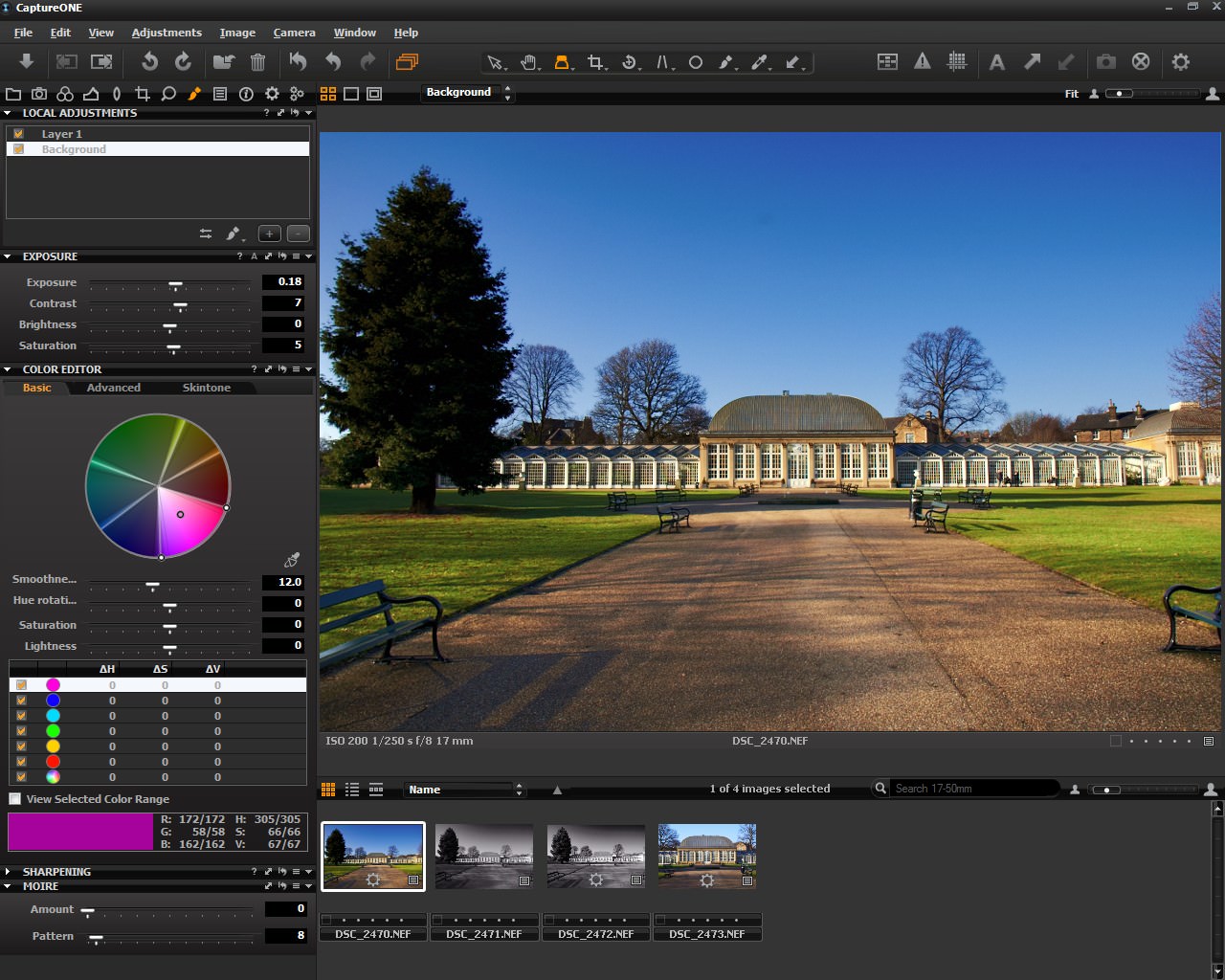Viewport: 1225px width, 980px height.
Task: Click the trash (delete image) icon
Action: [258, 62]
